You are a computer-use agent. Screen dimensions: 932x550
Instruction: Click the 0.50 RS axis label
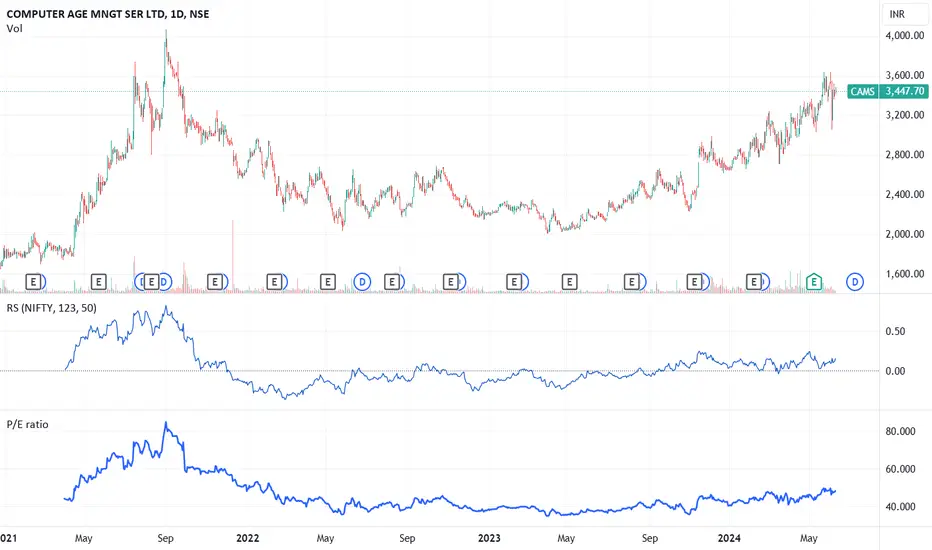click(895, 331)
